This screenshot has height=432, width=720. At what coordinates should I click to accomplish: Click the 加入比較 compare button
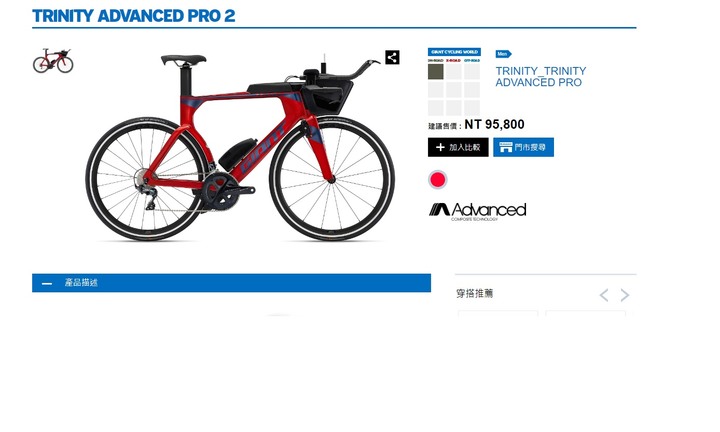[x=458, y=147]
